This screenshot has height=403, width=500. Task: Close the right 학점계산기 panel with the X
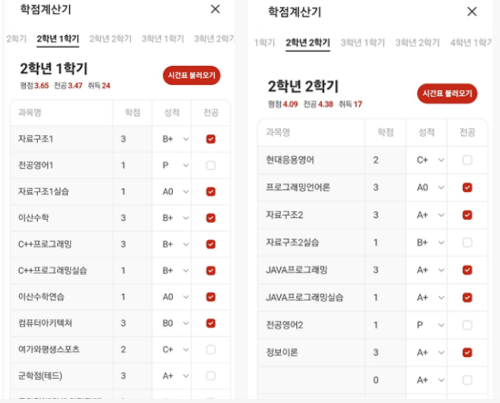tap(472, 12)
